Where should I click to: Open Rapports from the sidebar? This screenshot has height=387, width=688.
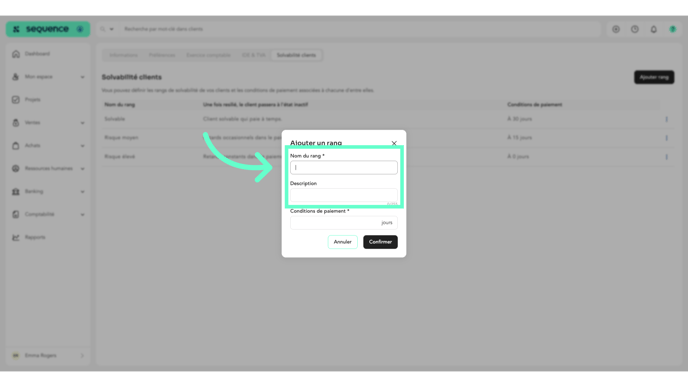click(x=35, y=237)
